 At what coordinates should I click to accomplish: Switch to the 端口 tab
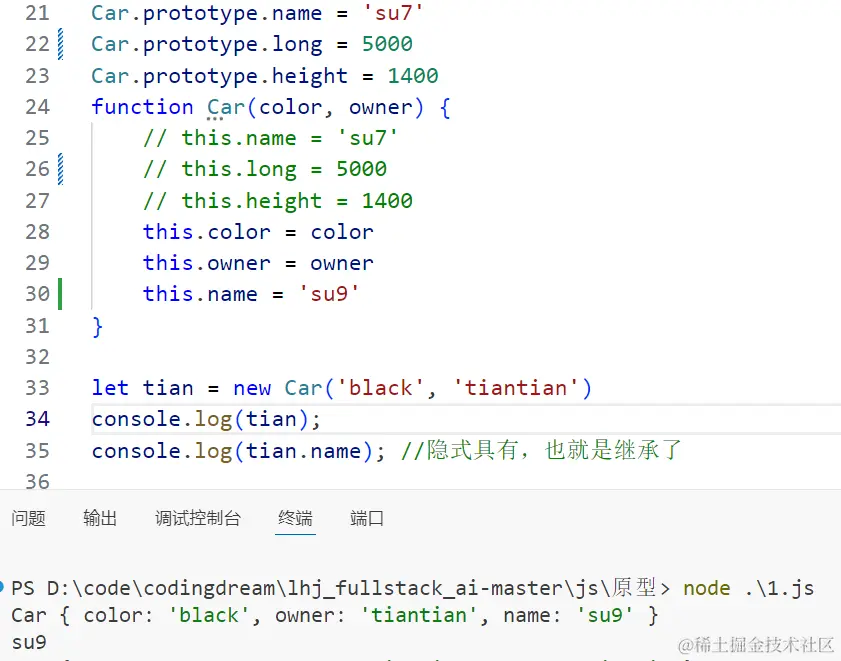click(367, 518)
